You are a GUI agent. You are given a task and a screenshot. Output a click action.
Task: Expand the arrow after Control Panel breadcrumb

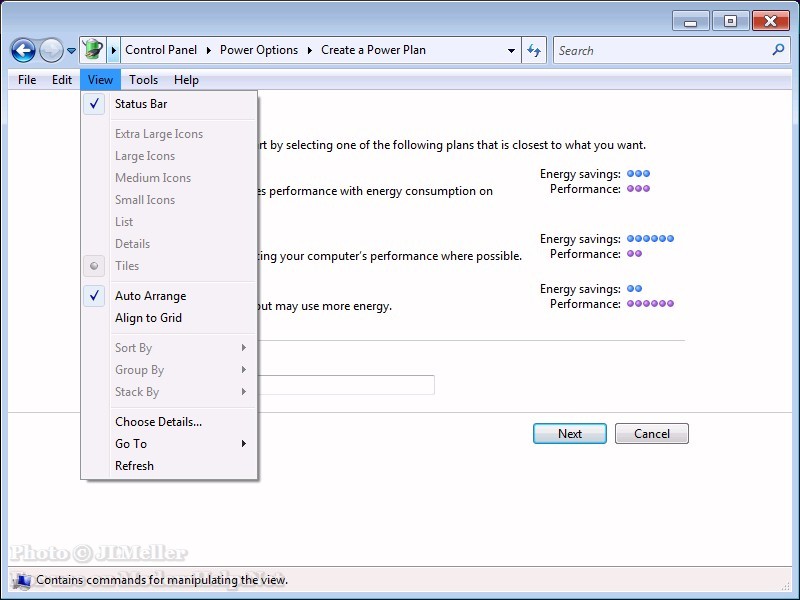coord(209,50)
